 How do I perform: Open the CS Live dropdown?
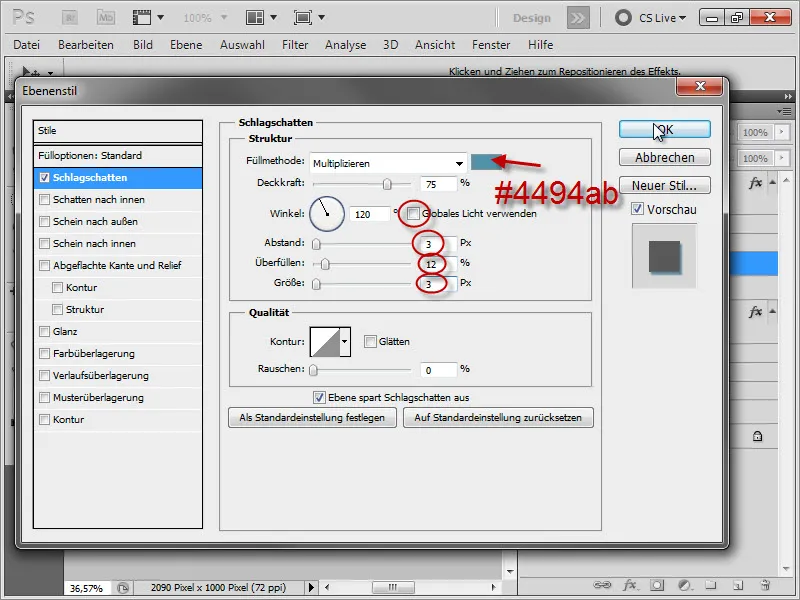click(662, 18)
